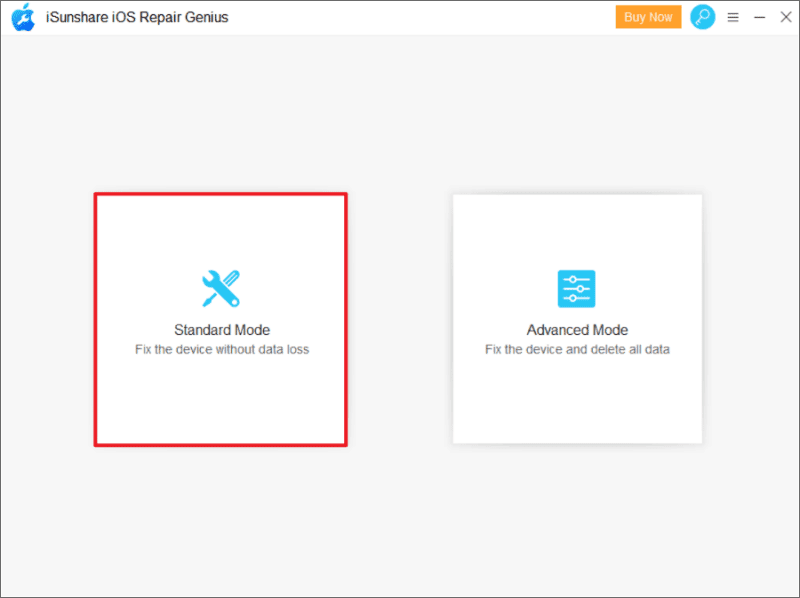Click the blue sliders Advanced Mode icon
This screenshot has width=800, height=598.
(x=576, y=288)
